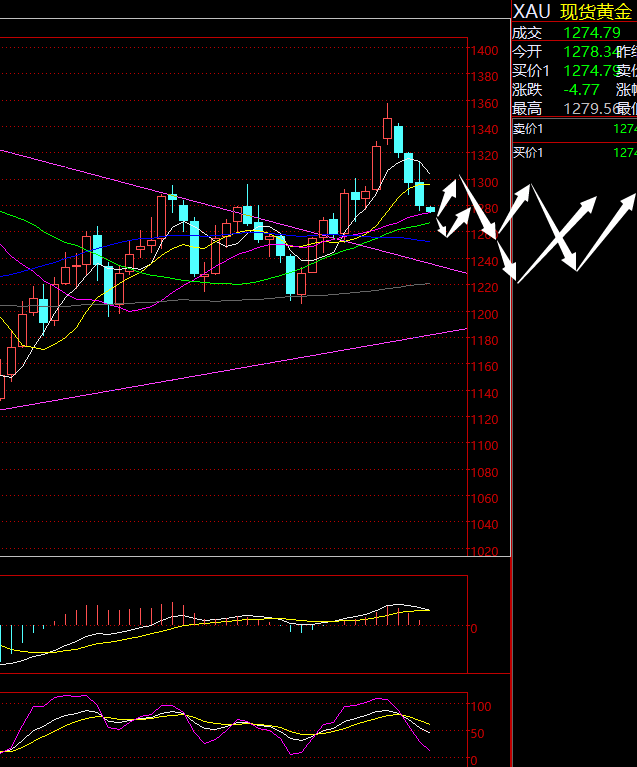Click the 今开 label

pyautogui.click(x=527, y=51)
